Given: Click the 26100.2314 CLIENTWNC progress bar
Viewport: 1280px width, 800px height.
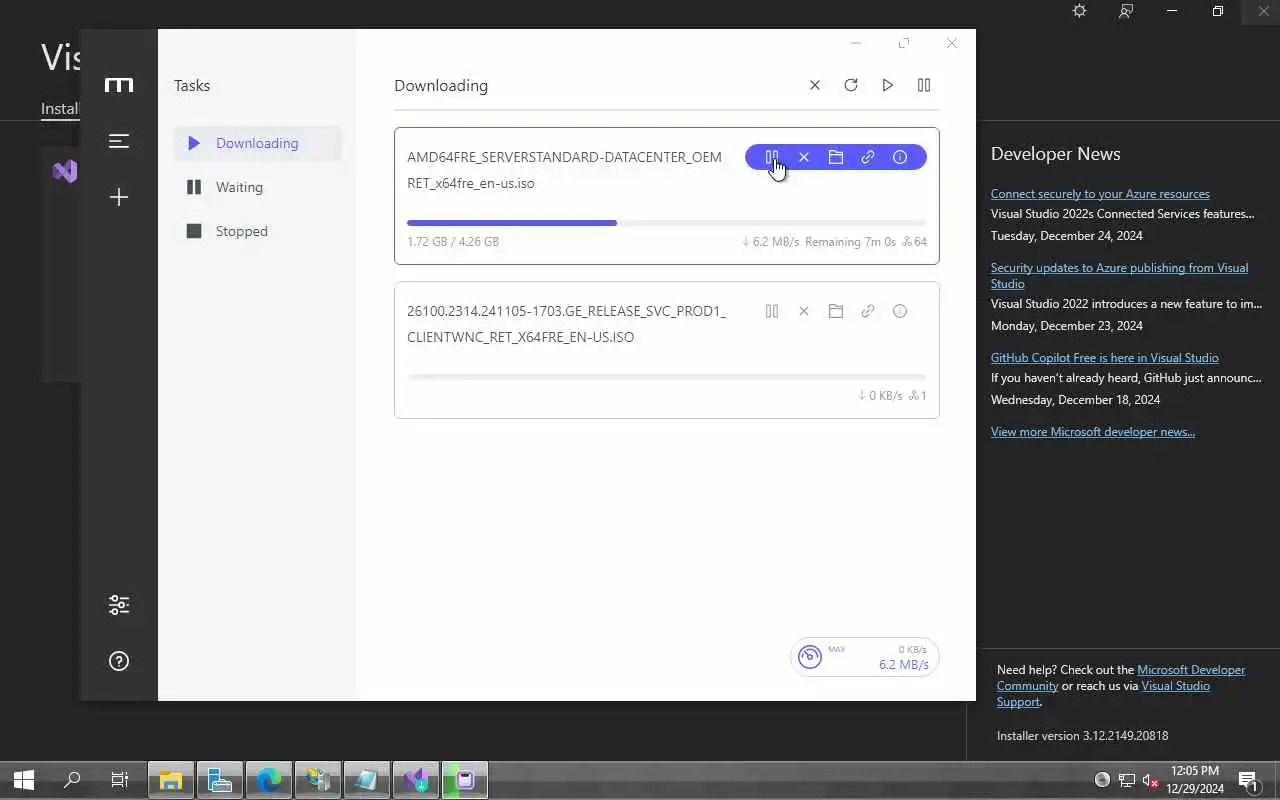Looking at the screenshot, I should (x=667, y=377).
